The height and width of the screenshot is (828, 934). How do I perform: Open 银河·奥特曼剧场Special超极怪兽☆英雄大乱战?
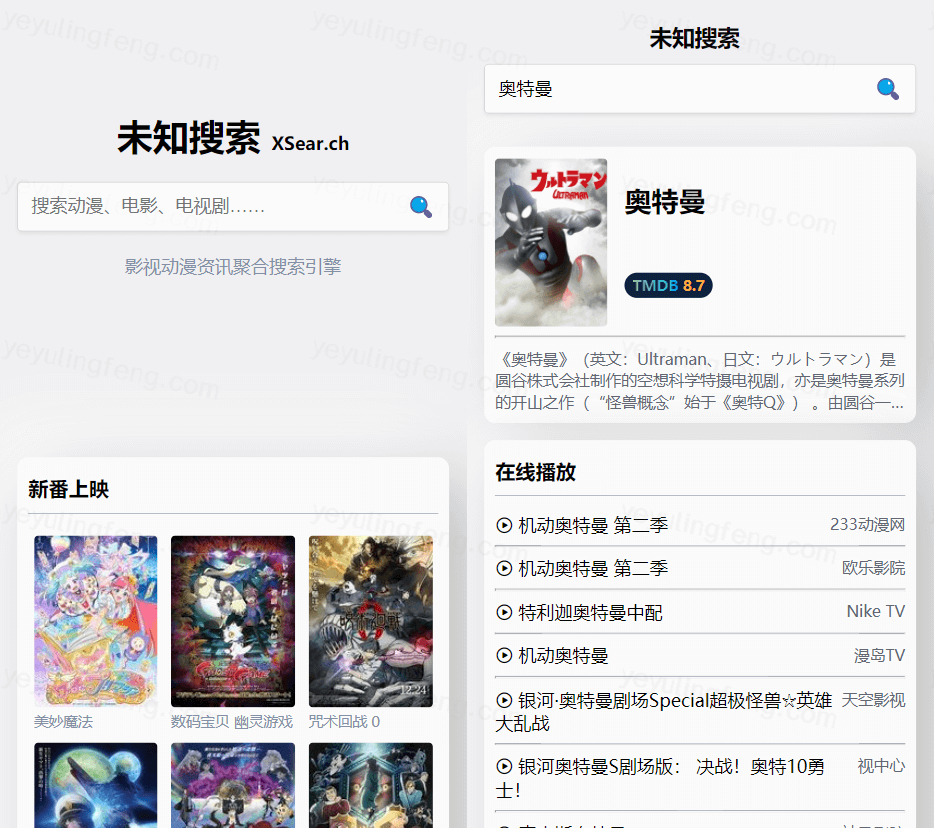point(664,712)
